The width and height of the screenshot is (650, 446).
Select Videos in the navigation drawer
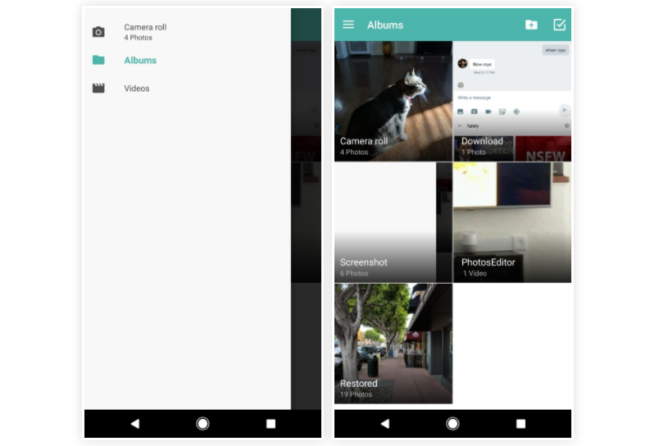coord(187,88)
